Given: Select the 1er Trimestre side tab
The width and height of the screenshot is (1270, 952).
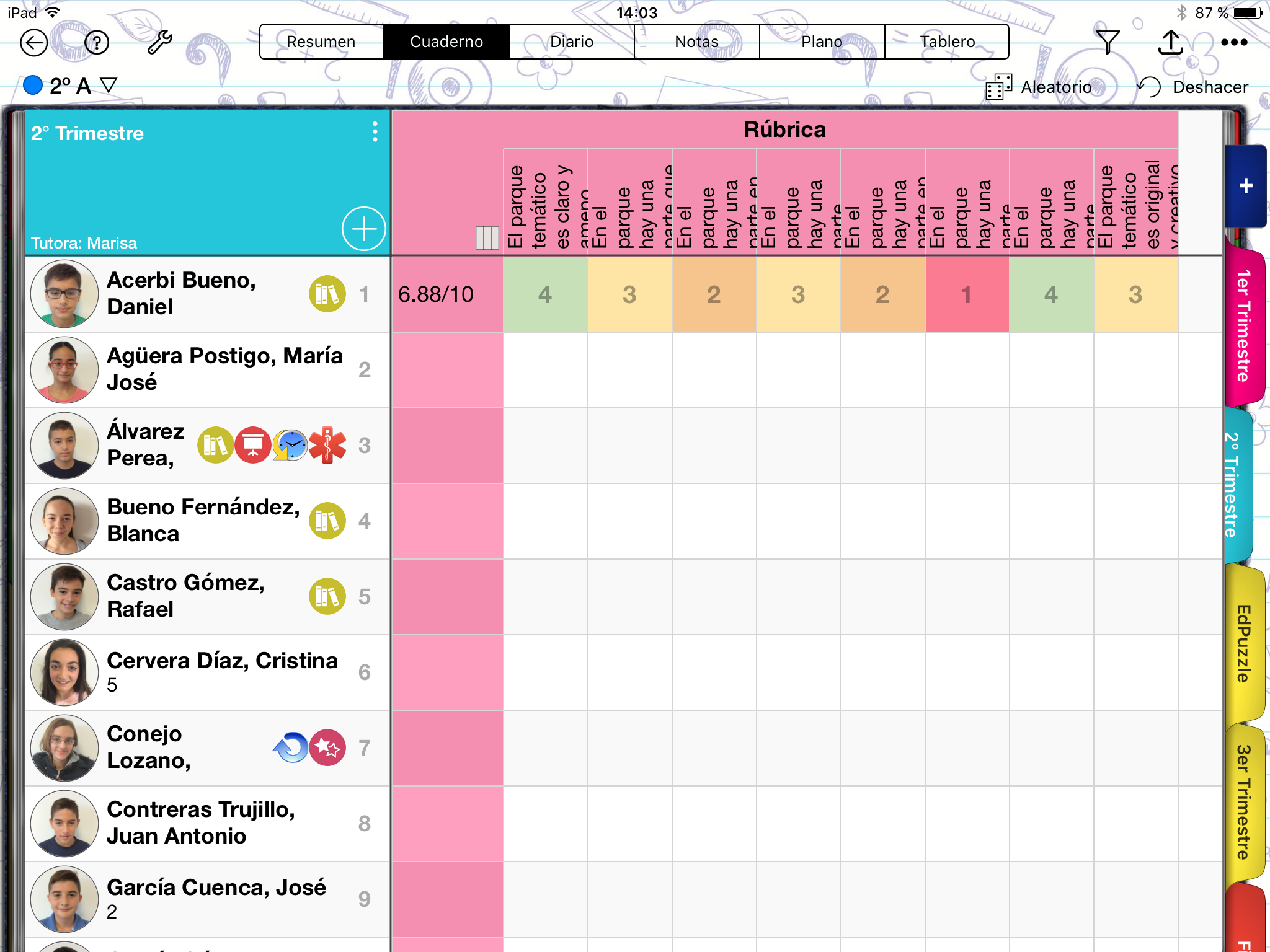Looking at the screenshot, I should (1242, 326).
